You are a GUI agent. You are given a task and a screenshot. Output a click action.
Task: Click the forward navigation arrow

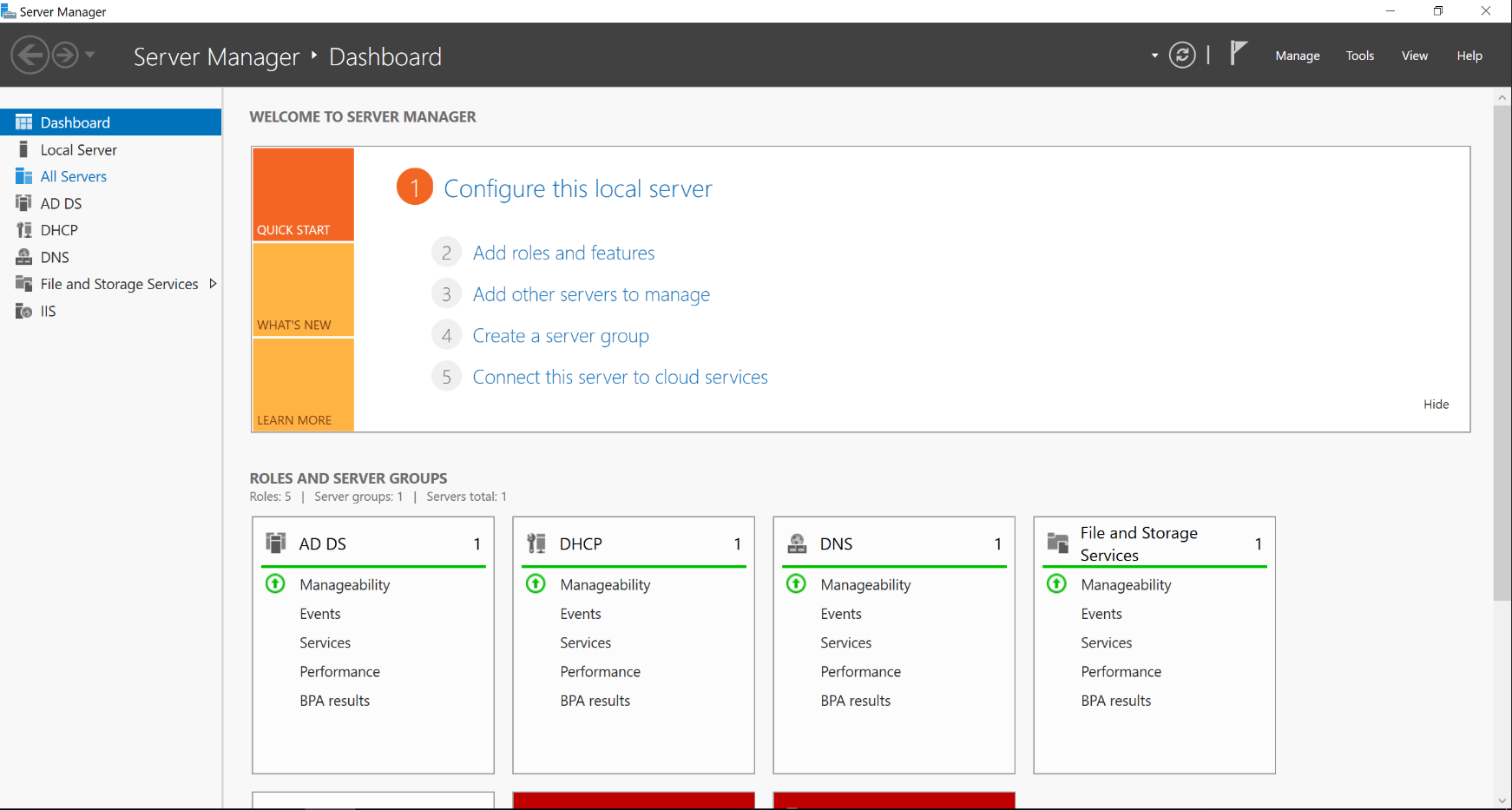pos(65,56)
